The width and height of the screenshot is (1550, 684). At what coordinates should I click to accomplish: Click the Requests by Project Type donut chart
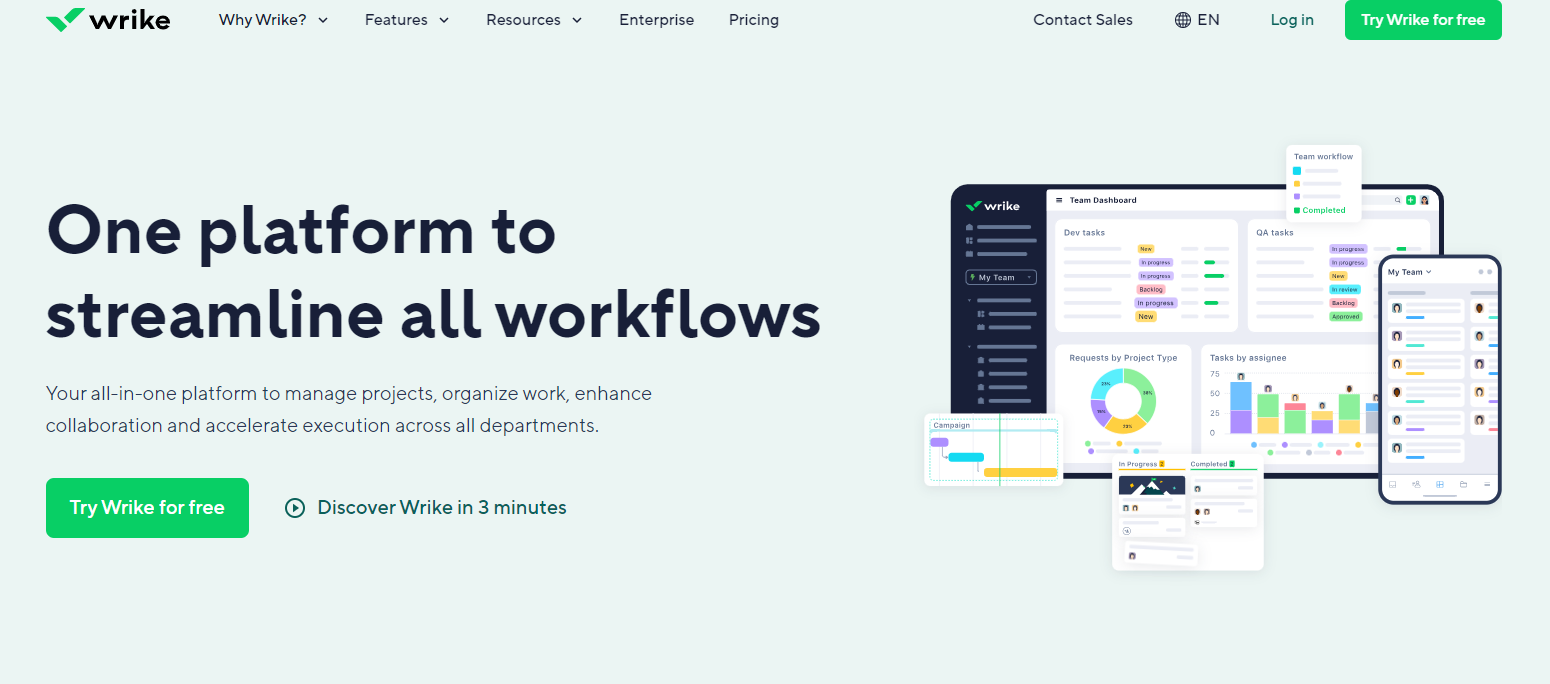[x=1123, y=400]
